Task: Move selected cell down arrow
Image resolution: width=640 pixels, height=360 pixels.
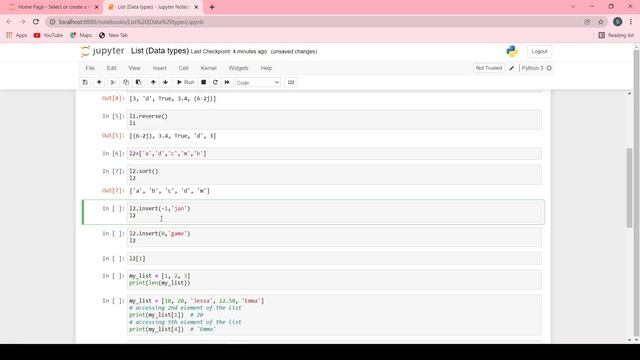Action: 165,82
